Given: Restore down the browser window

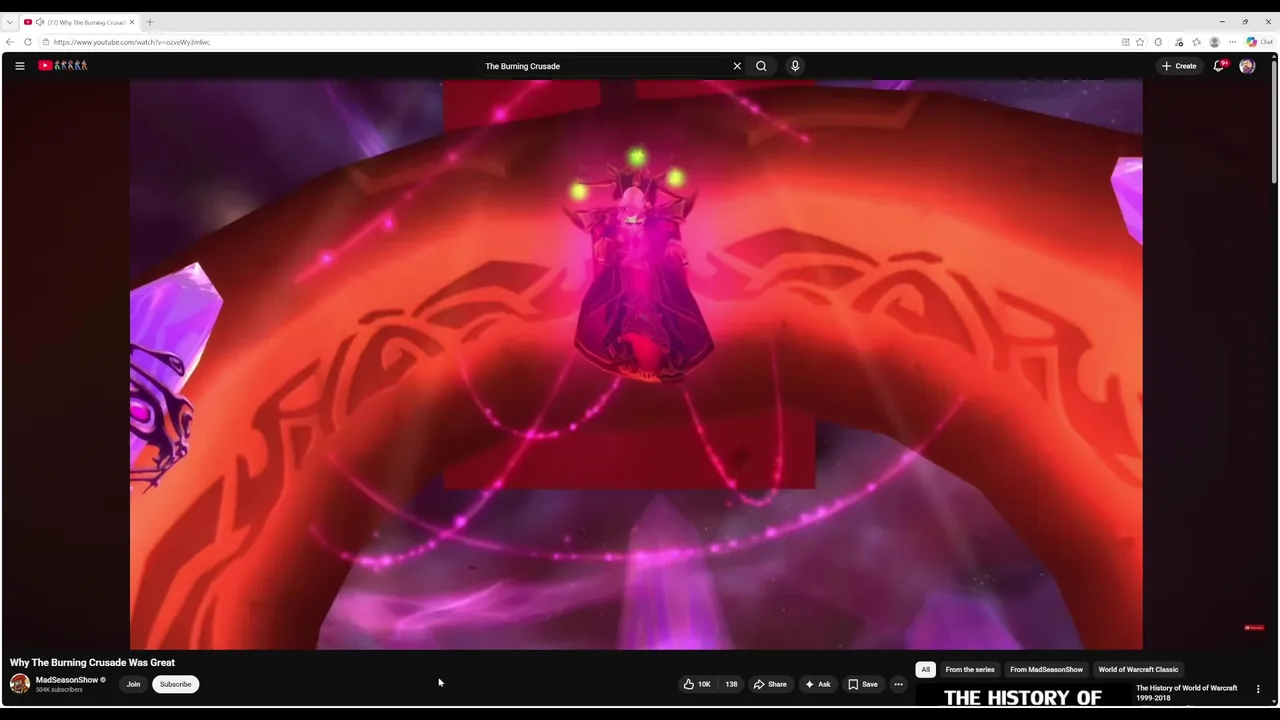Looking at the screenshot, I should [x=1245, y=22].
